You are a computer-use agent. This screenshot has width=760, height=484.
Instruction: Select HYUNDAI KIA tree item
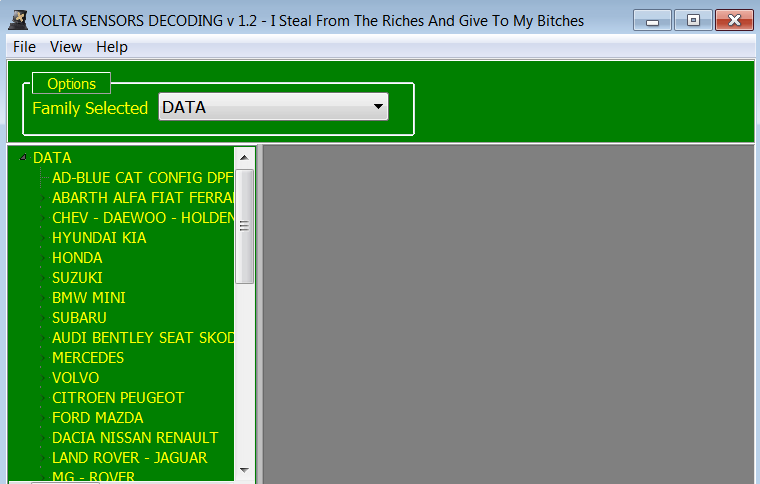pos(99,238)
